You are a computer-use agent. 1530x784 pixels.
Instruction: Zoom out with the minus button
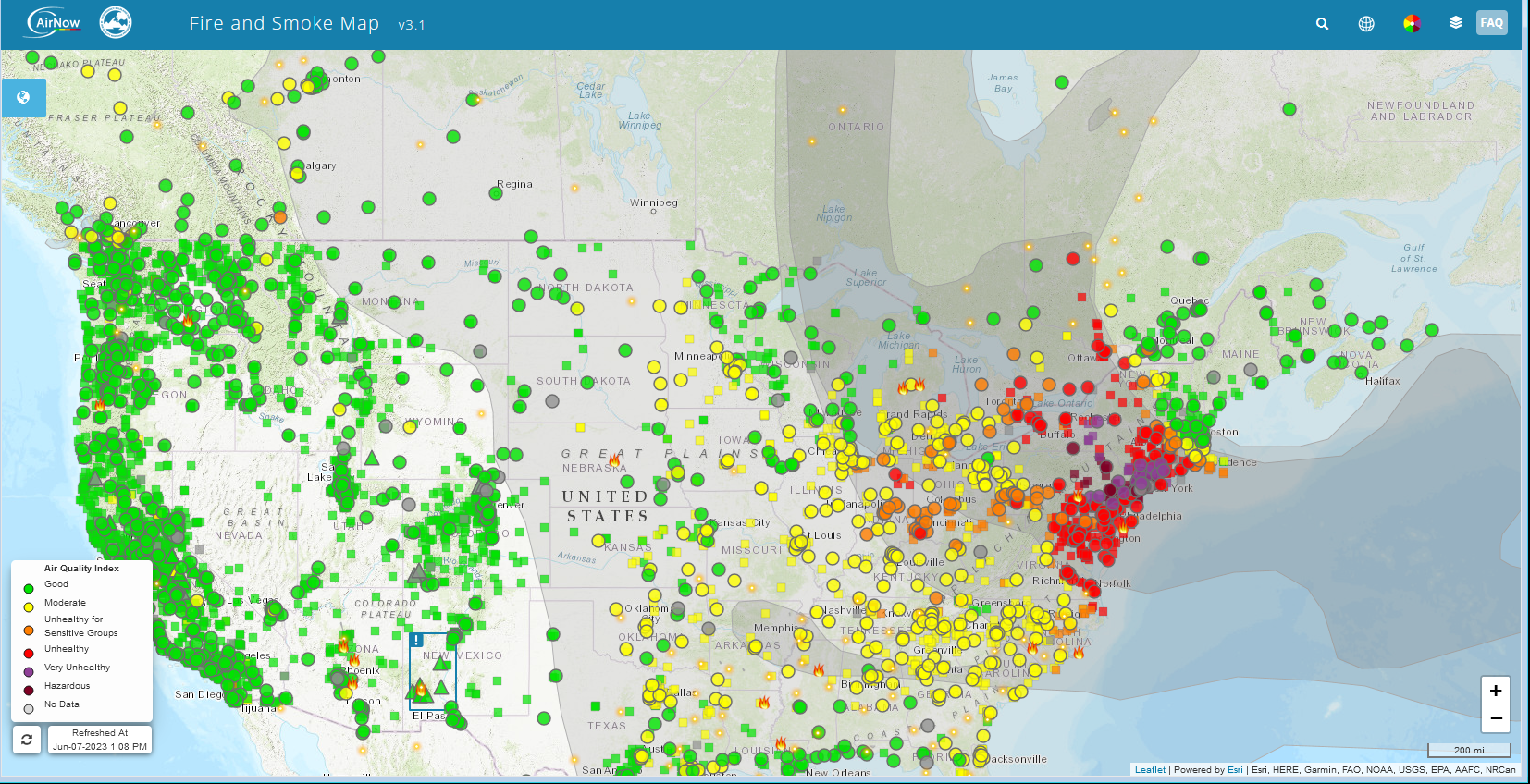[x=1496, y=718]
